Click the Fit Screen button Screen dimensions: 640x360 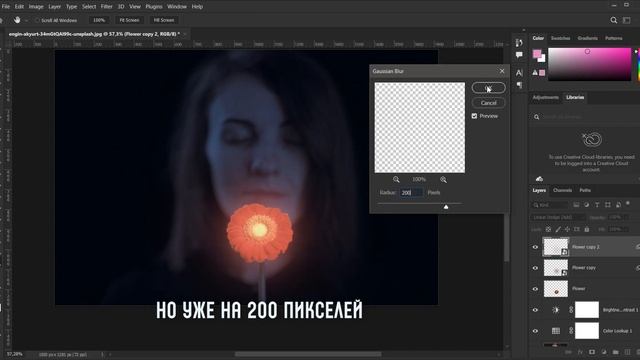point(129,20)
